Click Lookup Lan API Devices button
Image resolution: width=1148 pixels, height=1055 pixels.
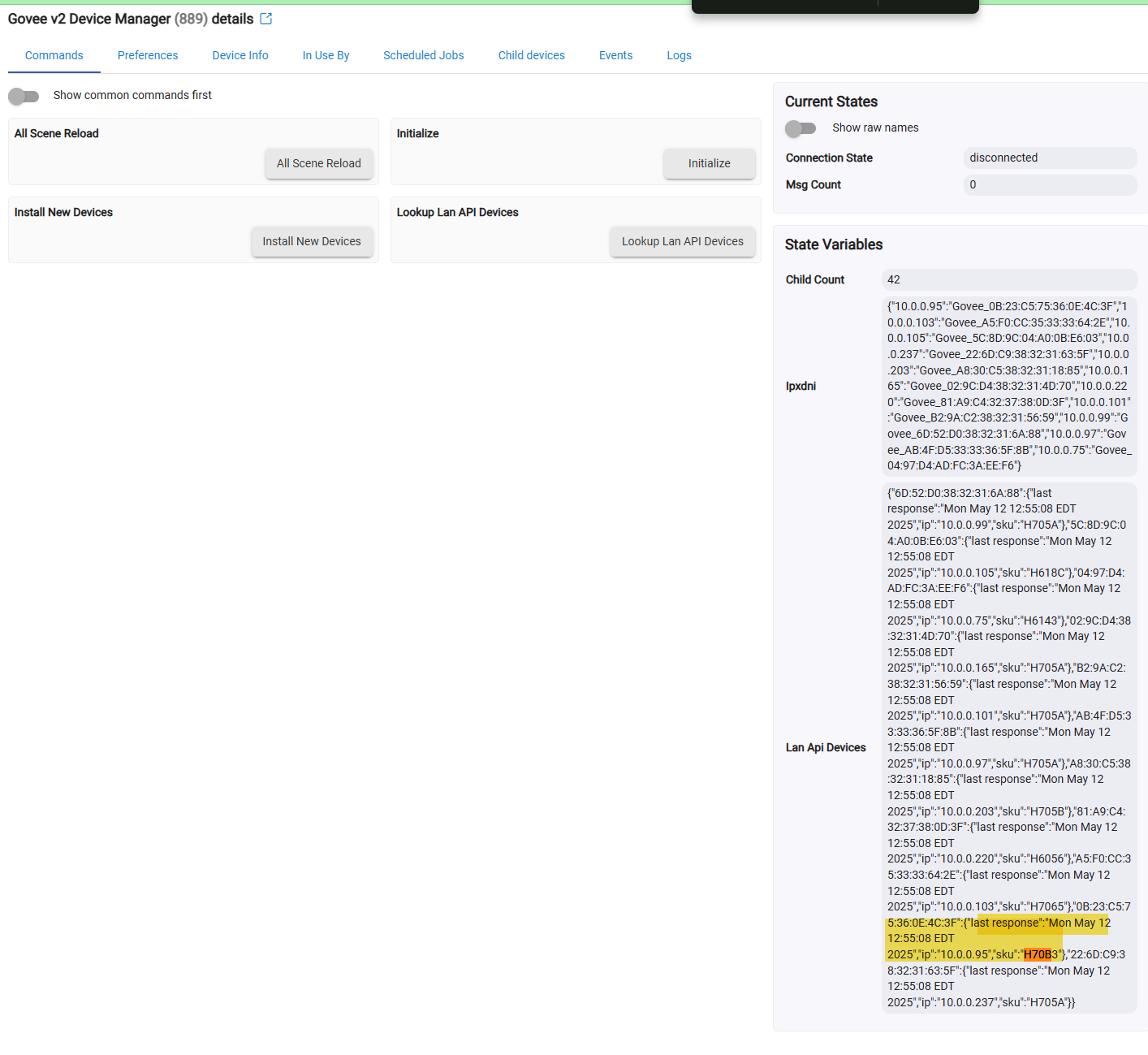(x=682, y=241)
